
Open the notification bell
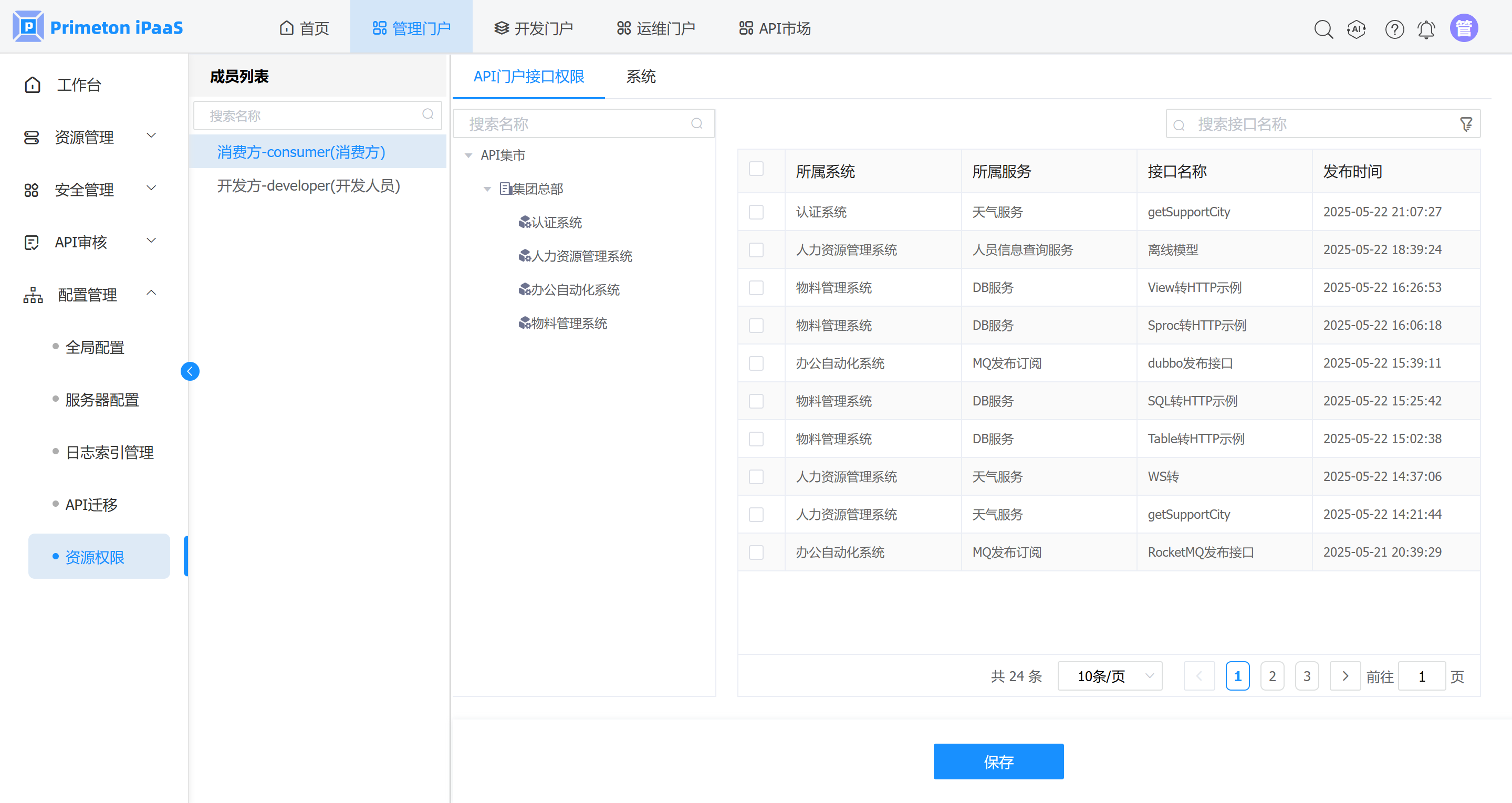point(1426,29)
